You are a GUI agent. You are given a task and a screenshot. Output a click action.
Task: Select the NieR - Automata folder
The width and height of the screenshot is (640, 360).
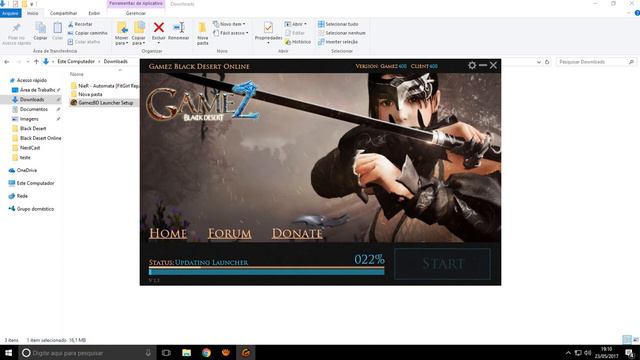pos(104,86)
